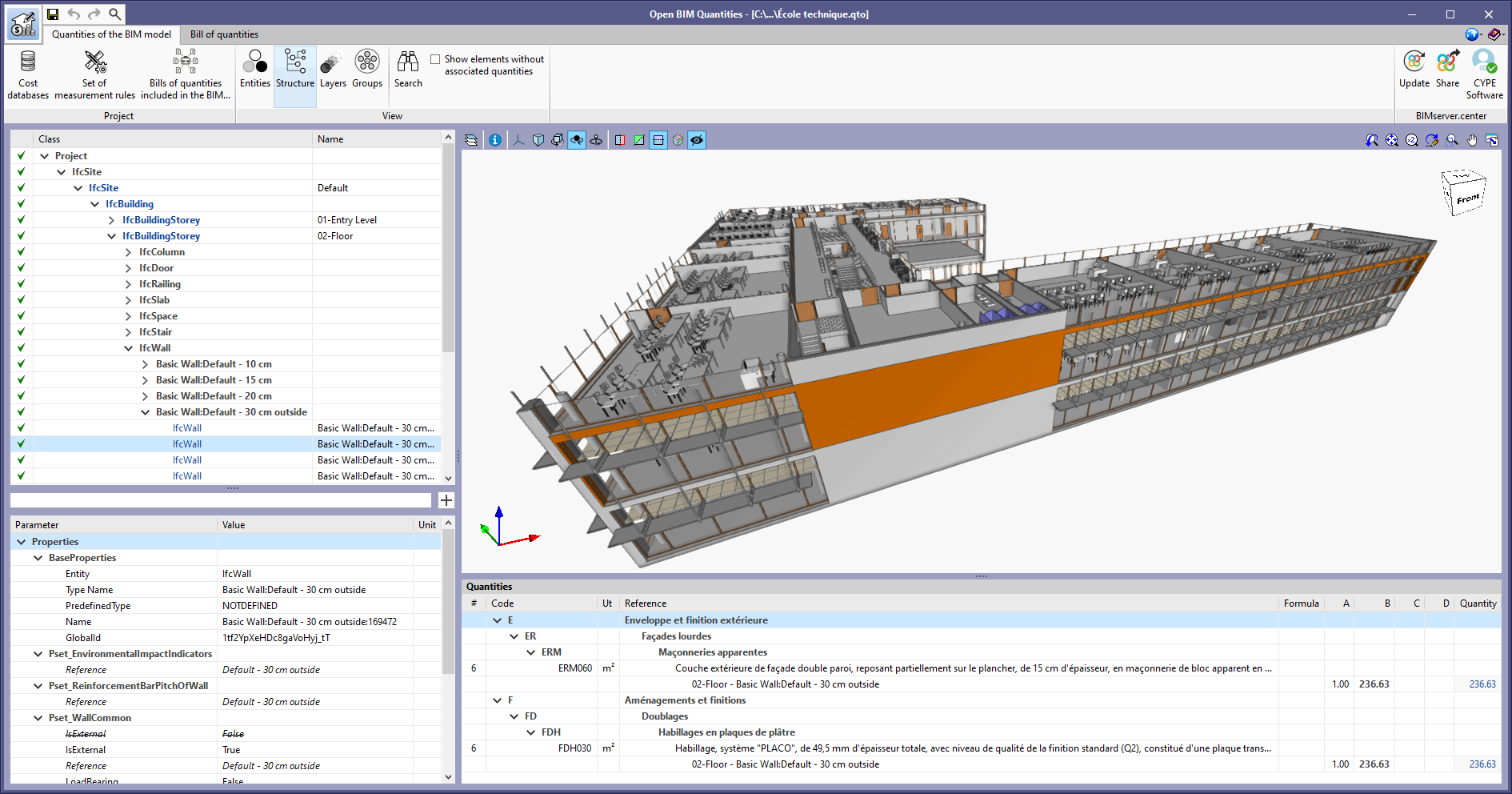Toggle the green check for IfcStair row
The width and height of the screenshot is (1512, 794).
click(21, 332)
